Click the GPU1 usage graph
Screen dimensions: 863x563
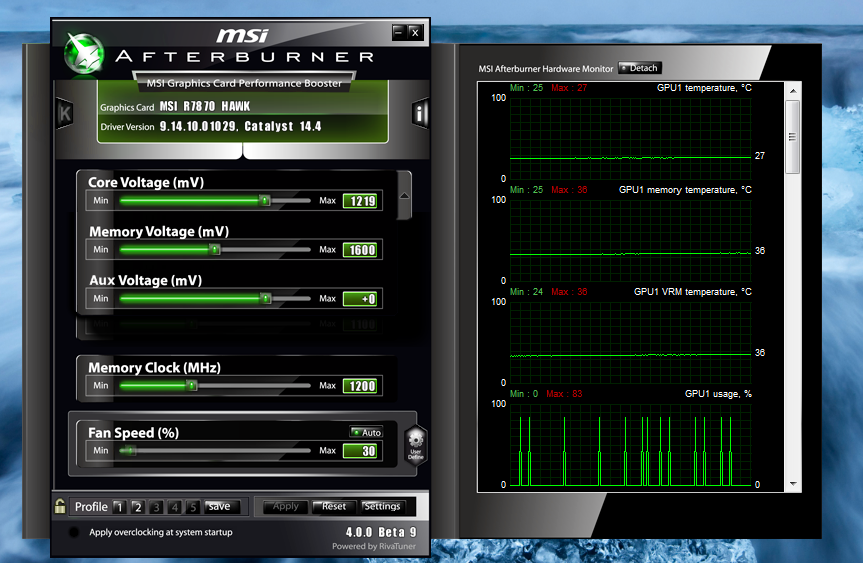click(630, 445)
